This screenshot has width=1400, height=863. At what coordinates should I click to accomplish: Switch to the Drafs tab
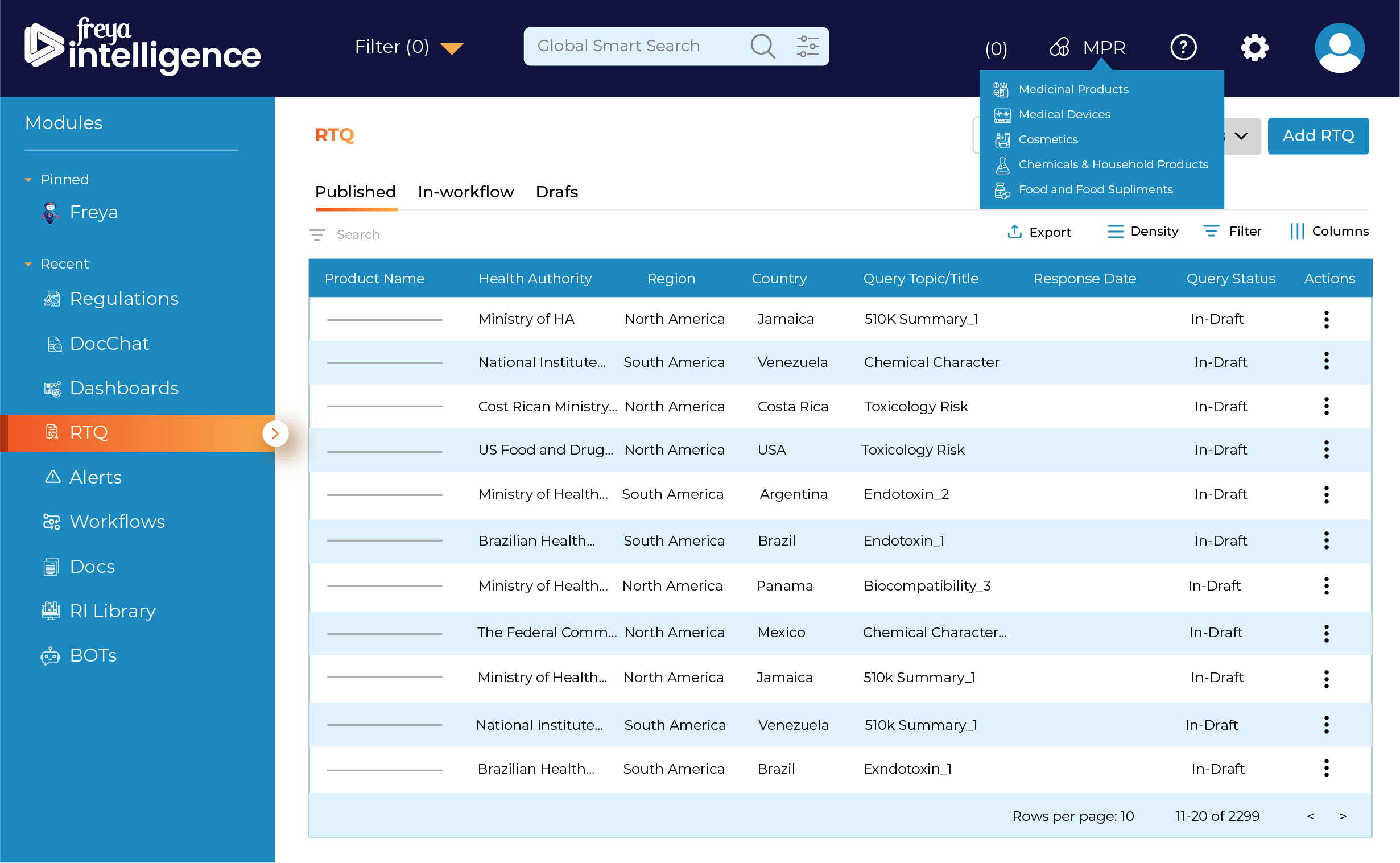(x=556, y=192)
